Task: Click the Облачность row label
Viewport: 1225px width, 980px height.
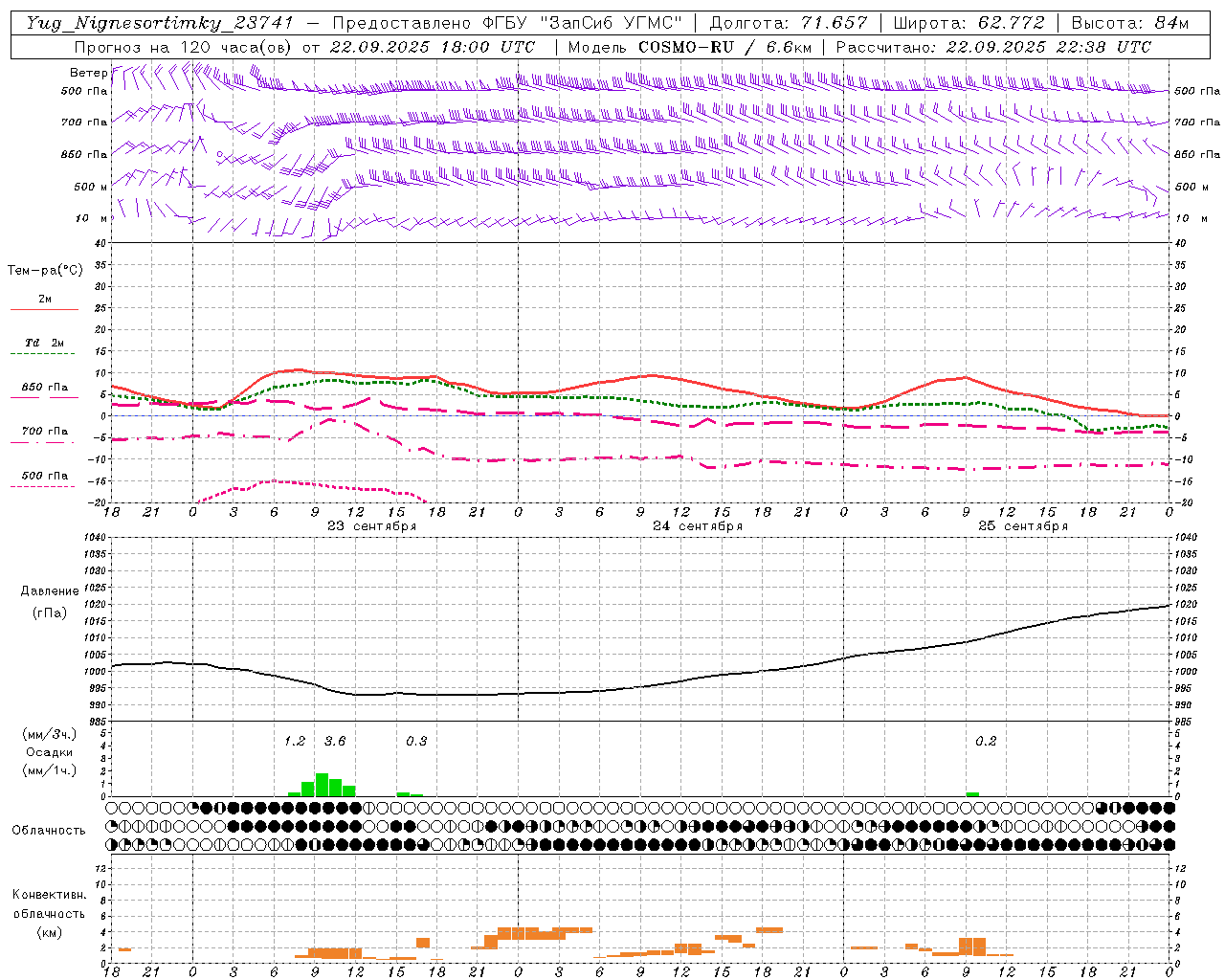Action: 49,830
